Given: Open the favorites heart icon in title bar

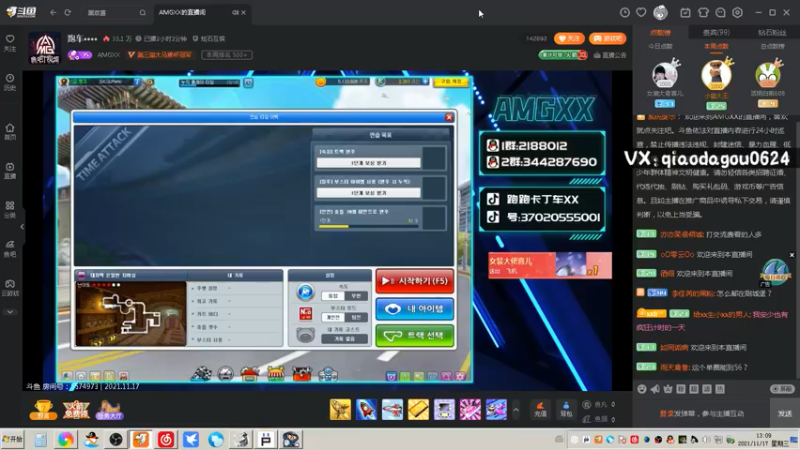Looking at the screenshot, I should pos(641,13).
